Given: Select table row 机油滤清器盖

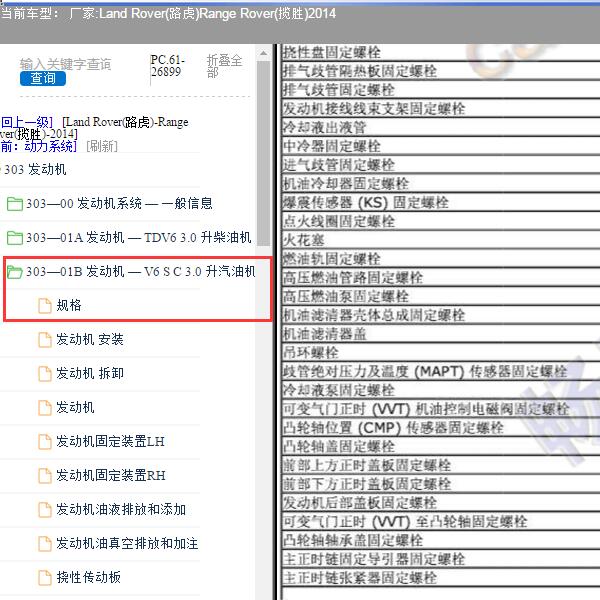Looking at the screenshot, I should [x=440, y=333].
